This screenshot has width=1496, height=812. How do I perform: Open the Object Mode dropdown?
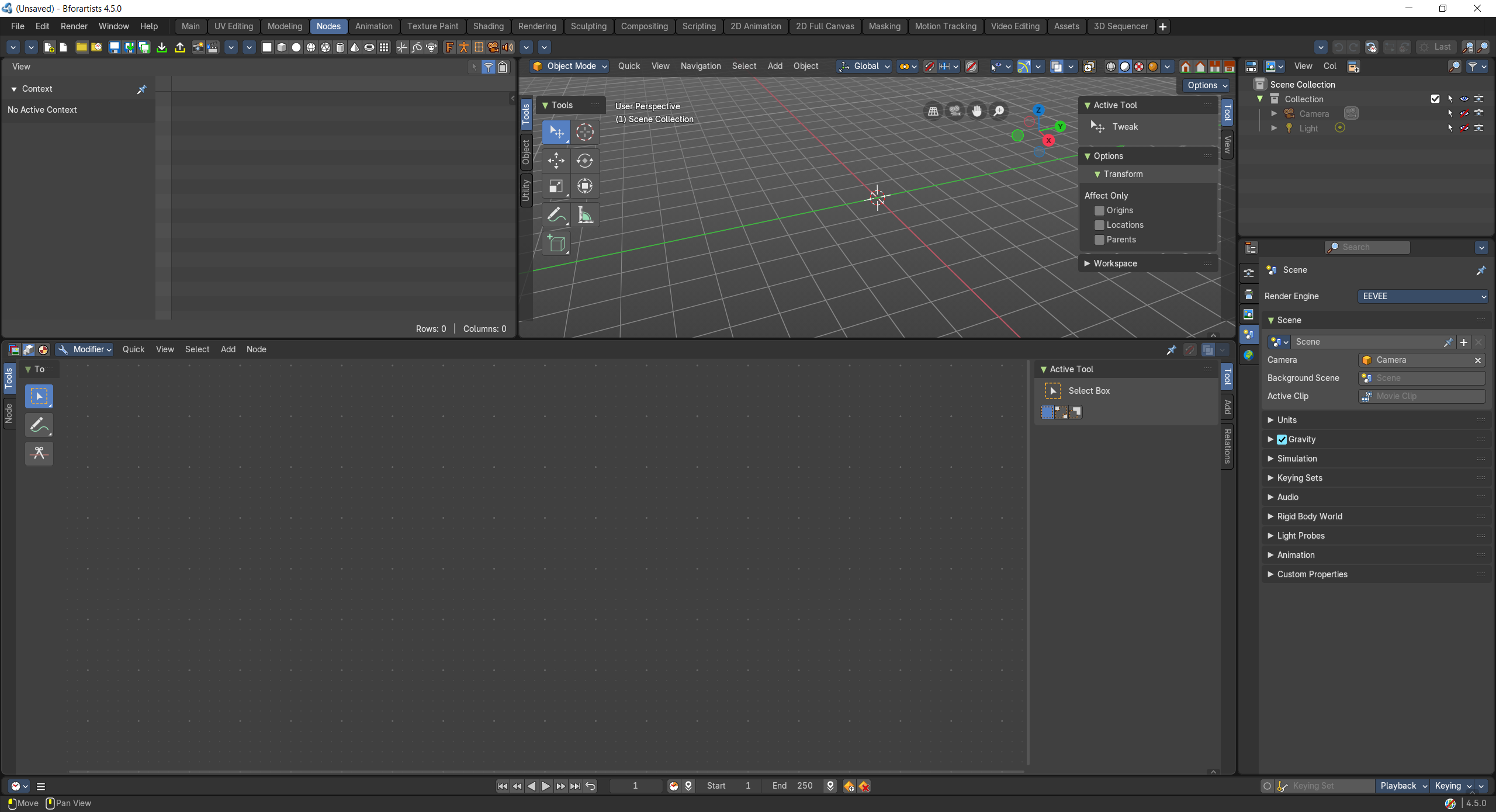[570, 66]
